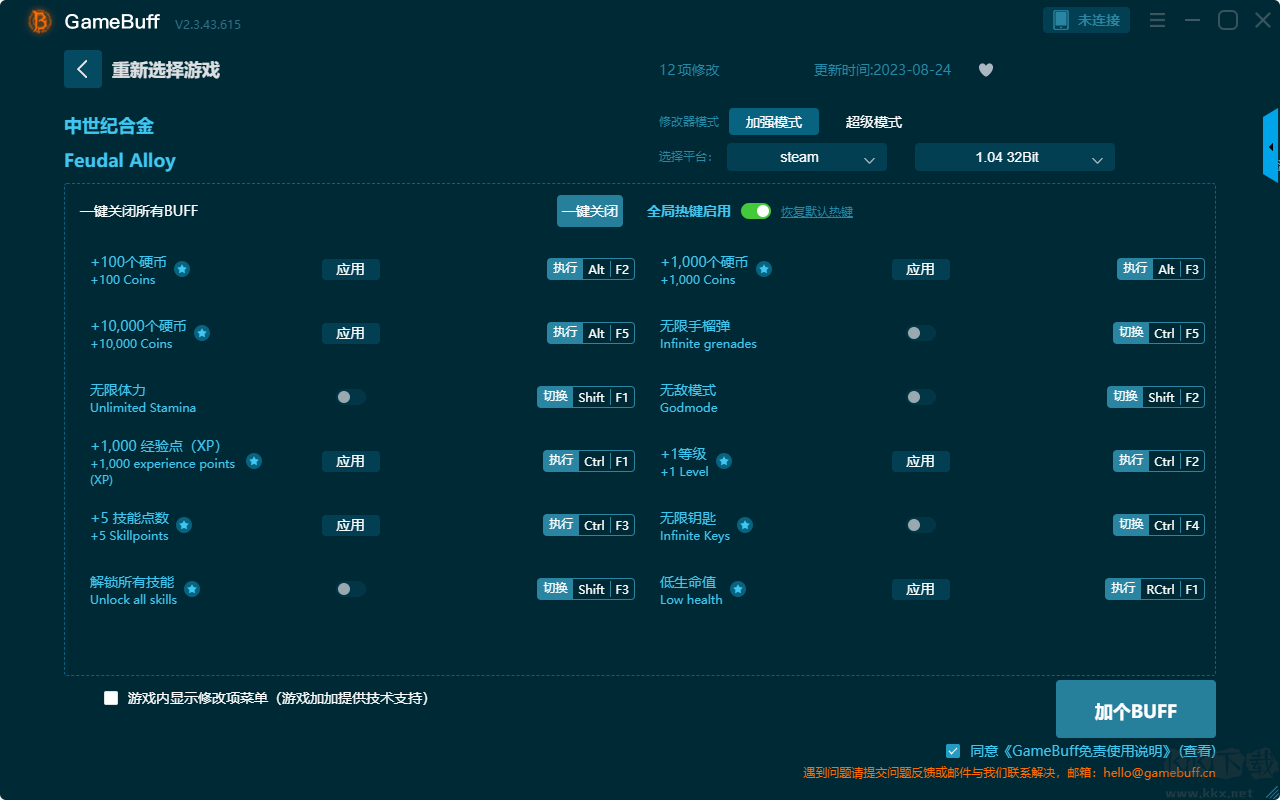Apply +1 Level cheat
1280x800 pixels.
tap(921, 461)
